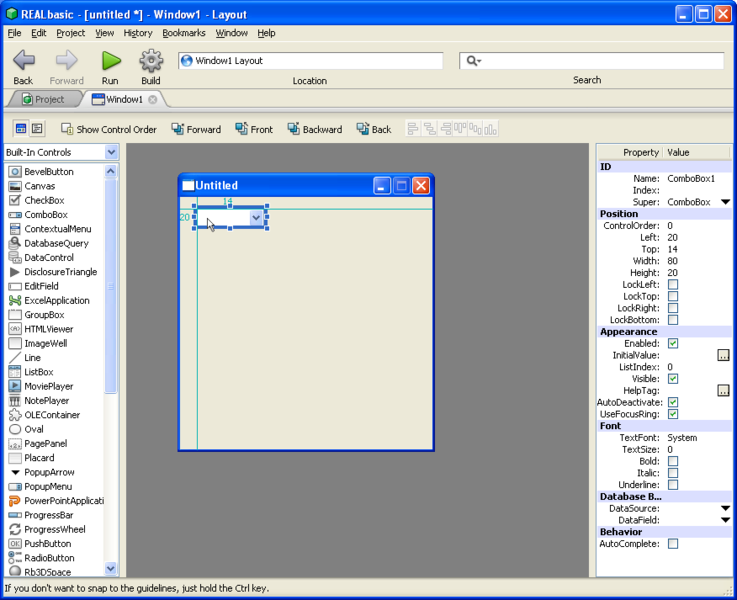
Task: Click InitialValue ellipsis button
Action: 723,355
